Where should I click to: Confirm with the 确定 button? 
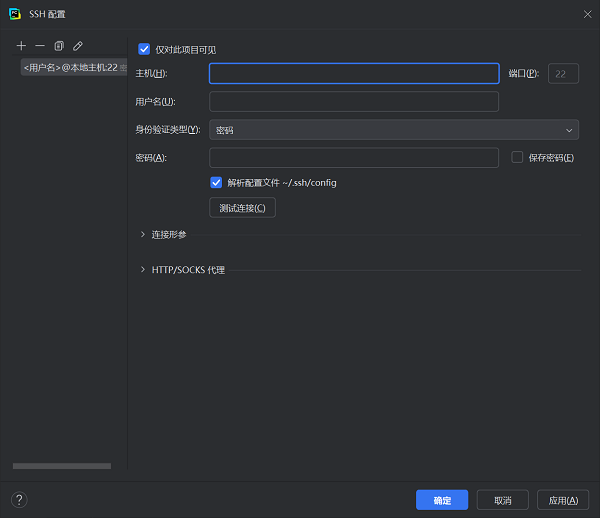(x=442, y=500)
